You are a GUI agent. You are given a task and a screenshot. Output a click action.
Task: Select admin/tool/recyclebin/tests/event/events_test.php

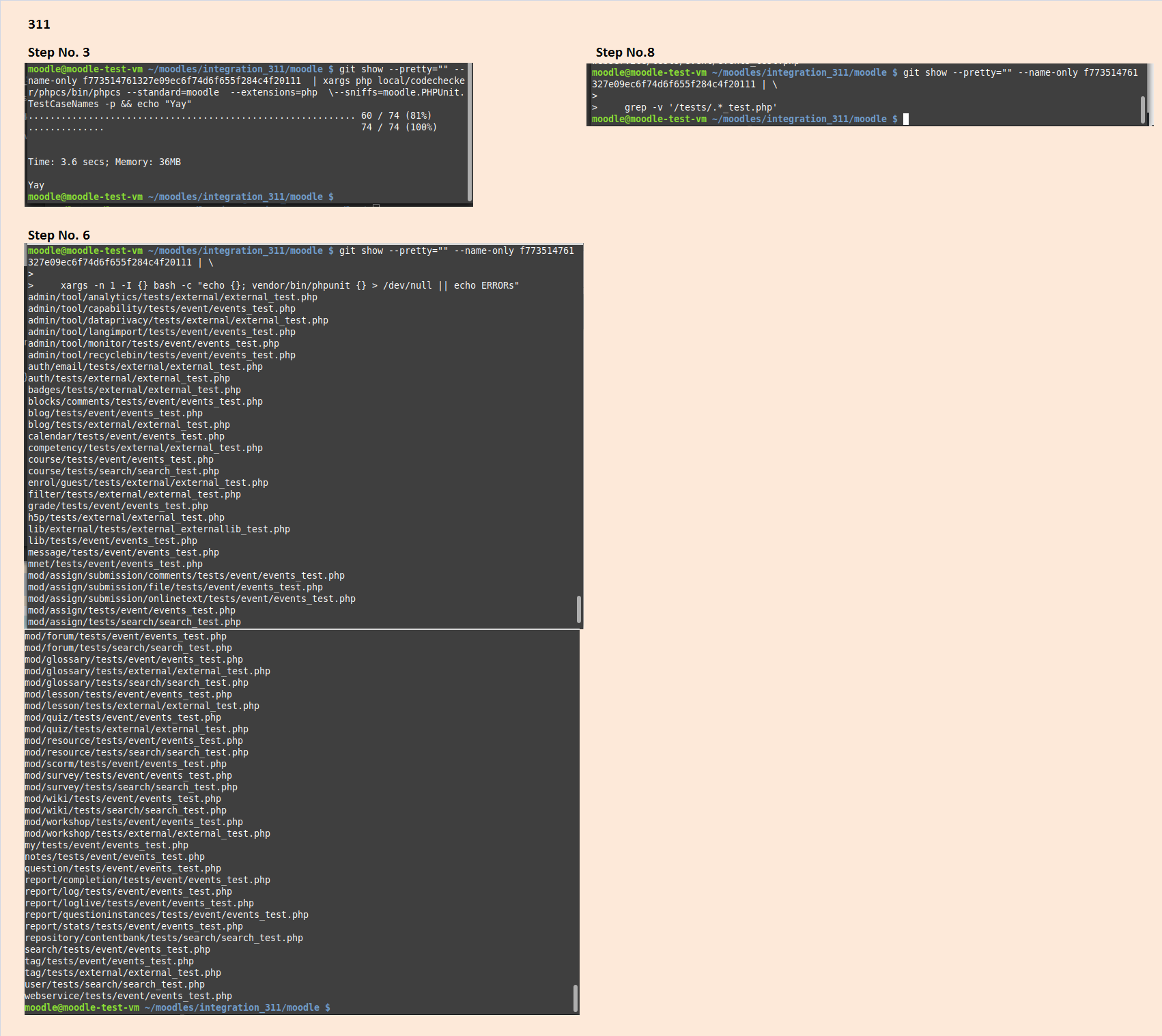click(x=162, y=356)
